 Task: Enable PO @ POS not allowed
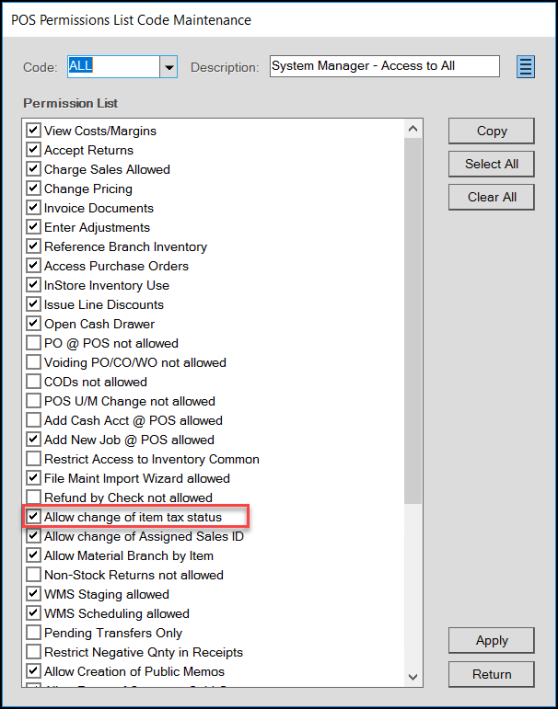tap(33, 343)
